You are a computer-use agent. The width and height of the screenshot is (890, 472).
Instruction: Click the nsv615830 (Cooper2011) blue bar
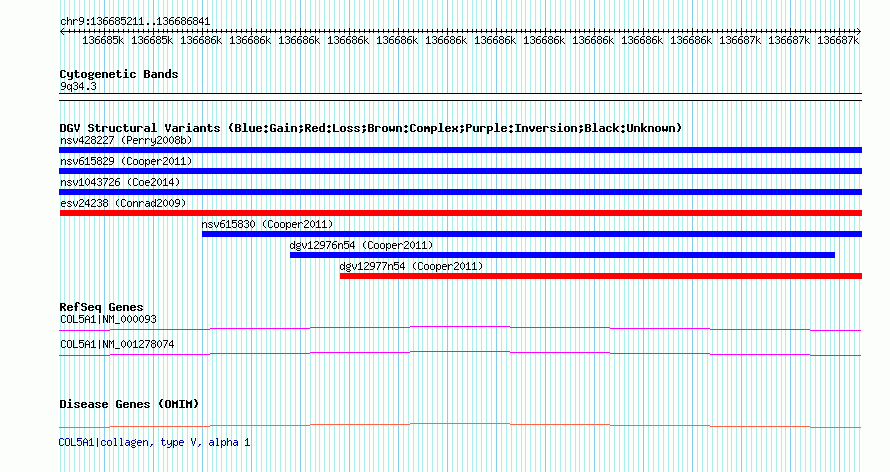(x=532, y=234)
